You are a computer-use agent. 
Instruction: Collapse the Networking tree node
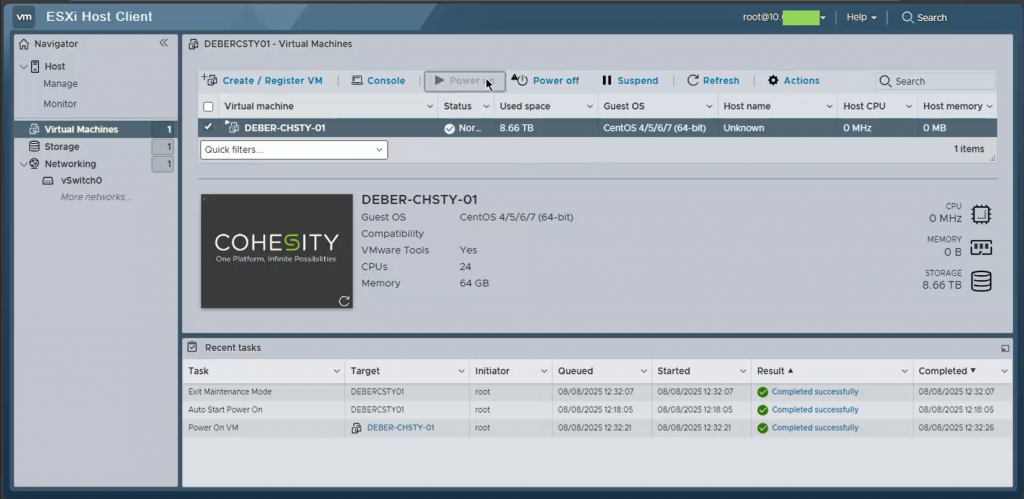[24, 164]
